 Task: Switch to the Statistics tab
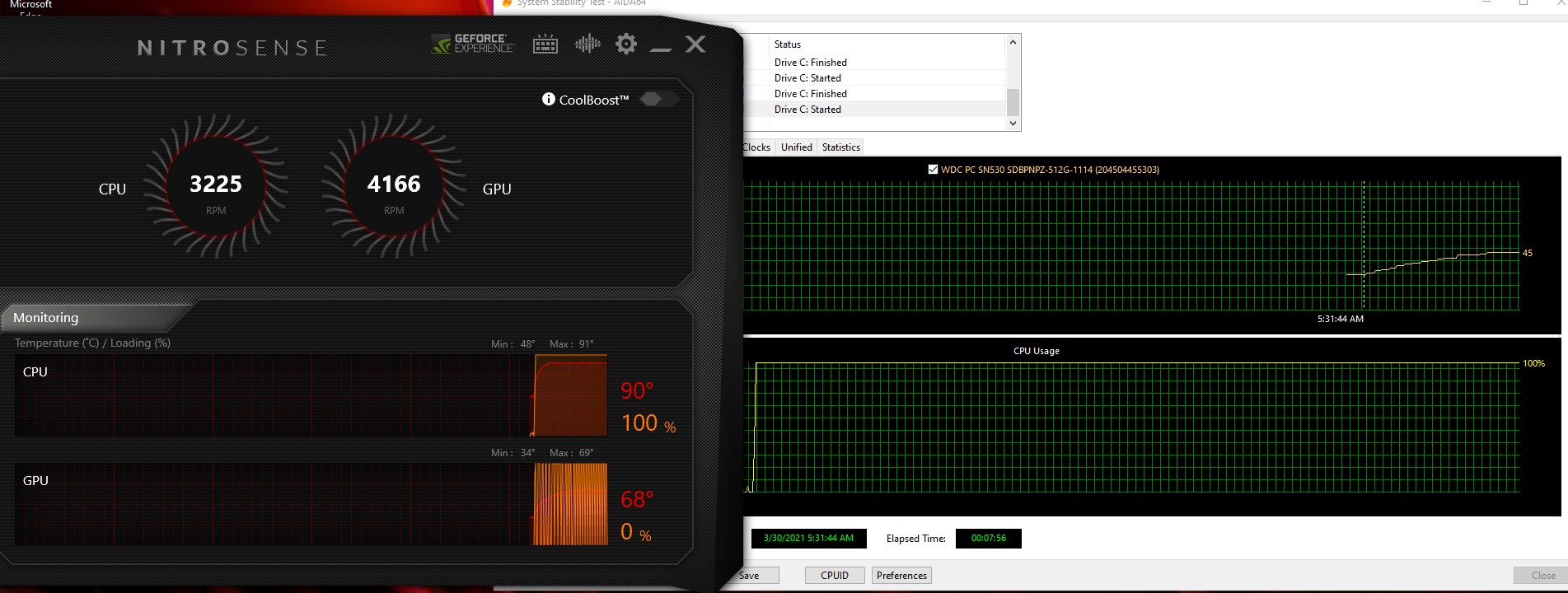point(840,147)
